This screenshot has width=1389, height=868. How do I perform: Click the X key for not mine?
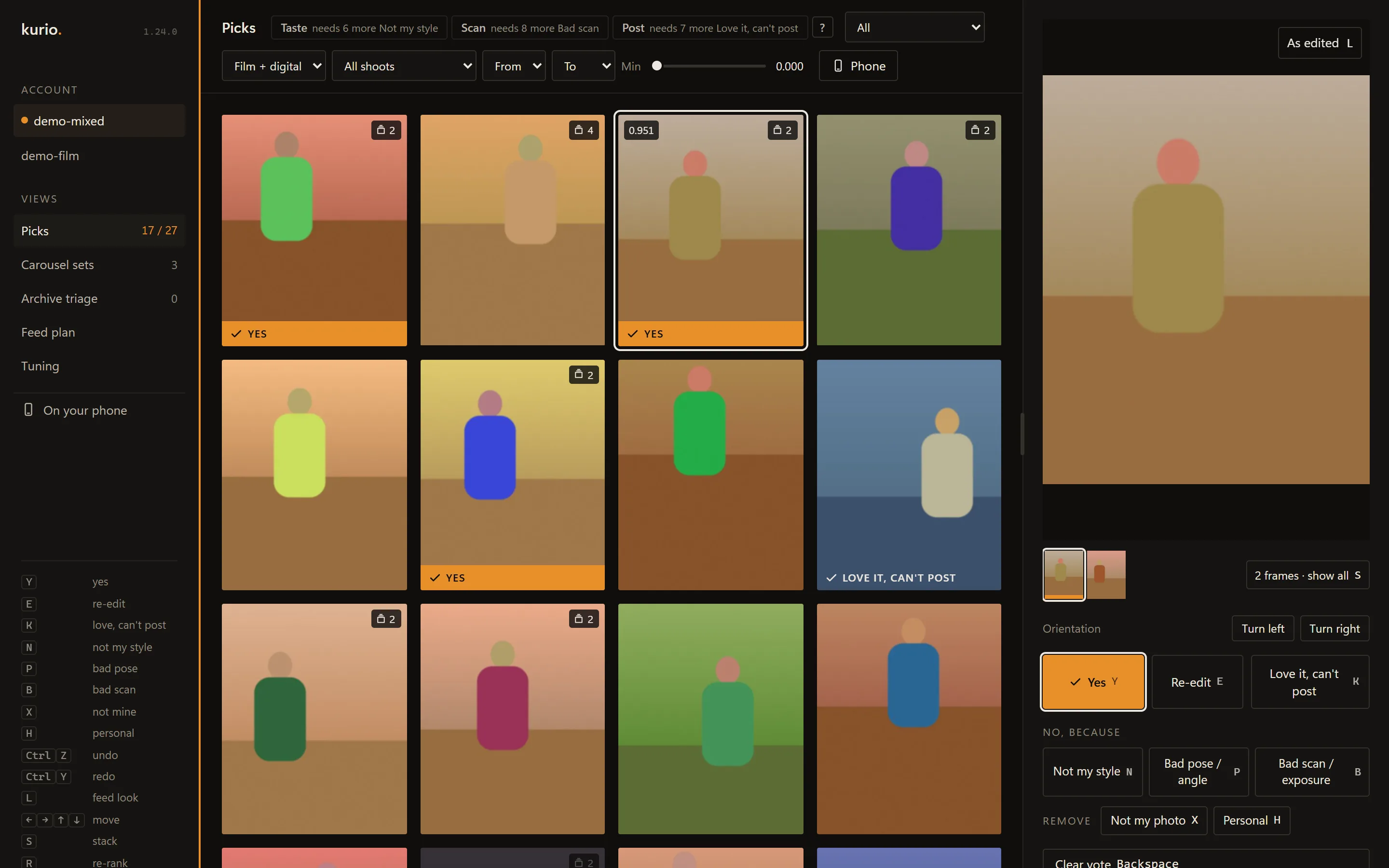pyautogui.click(x=29, y=712)
